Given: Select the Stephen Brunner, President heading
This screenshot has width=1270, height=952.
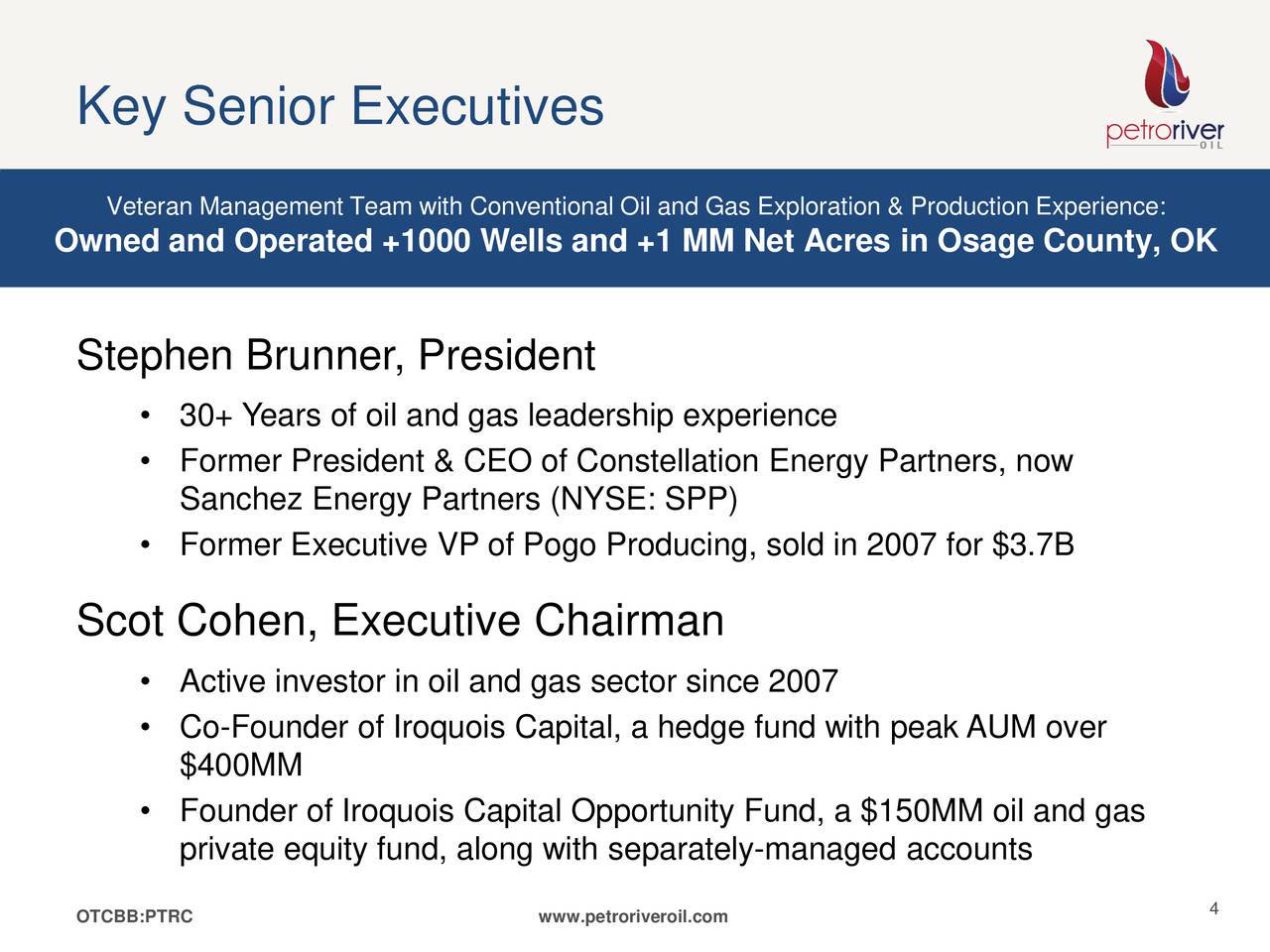Looking at the screenshot, I should (335, 356).
